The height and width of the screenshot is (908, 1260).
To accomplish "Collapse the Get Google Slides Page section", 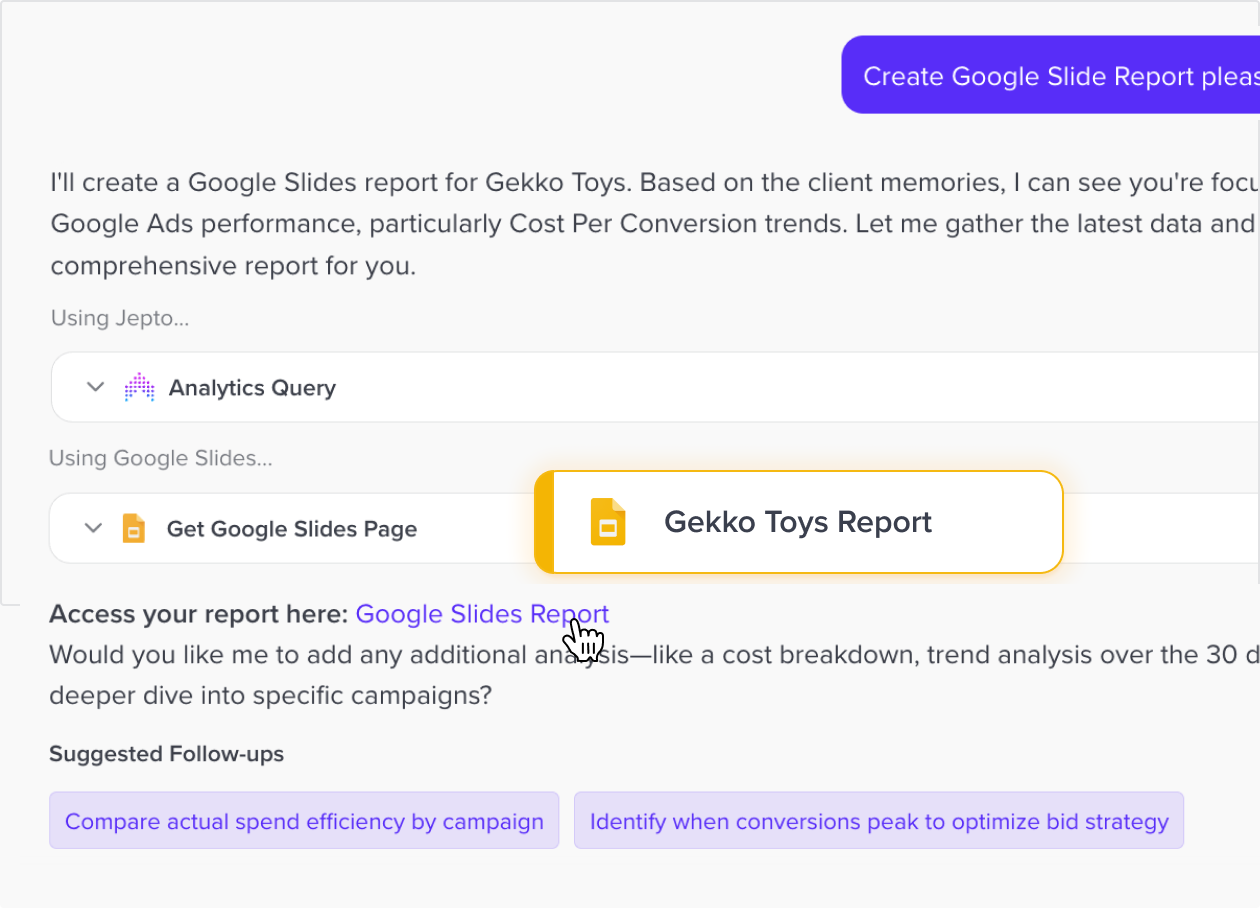I will [95, 528].
